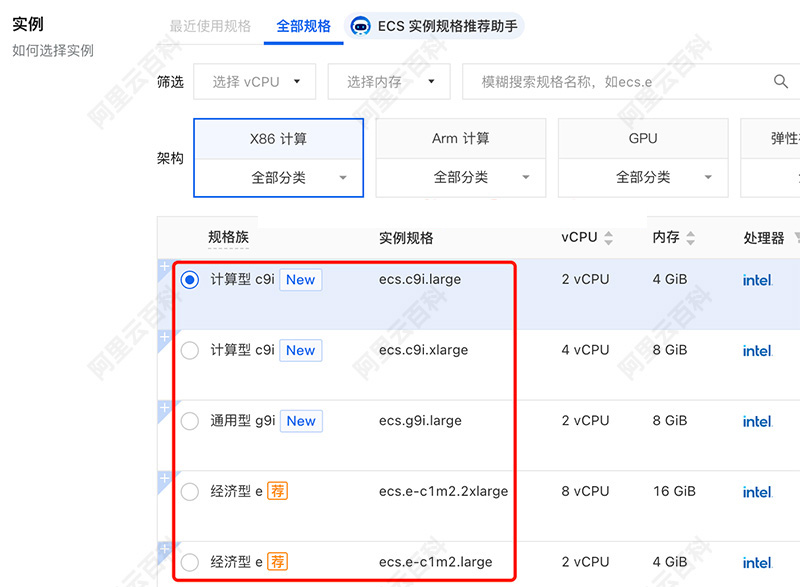This screenshot has width=800, height=587.
Task: Sort by 内存 column arrows
Action: tap(690, 238)
